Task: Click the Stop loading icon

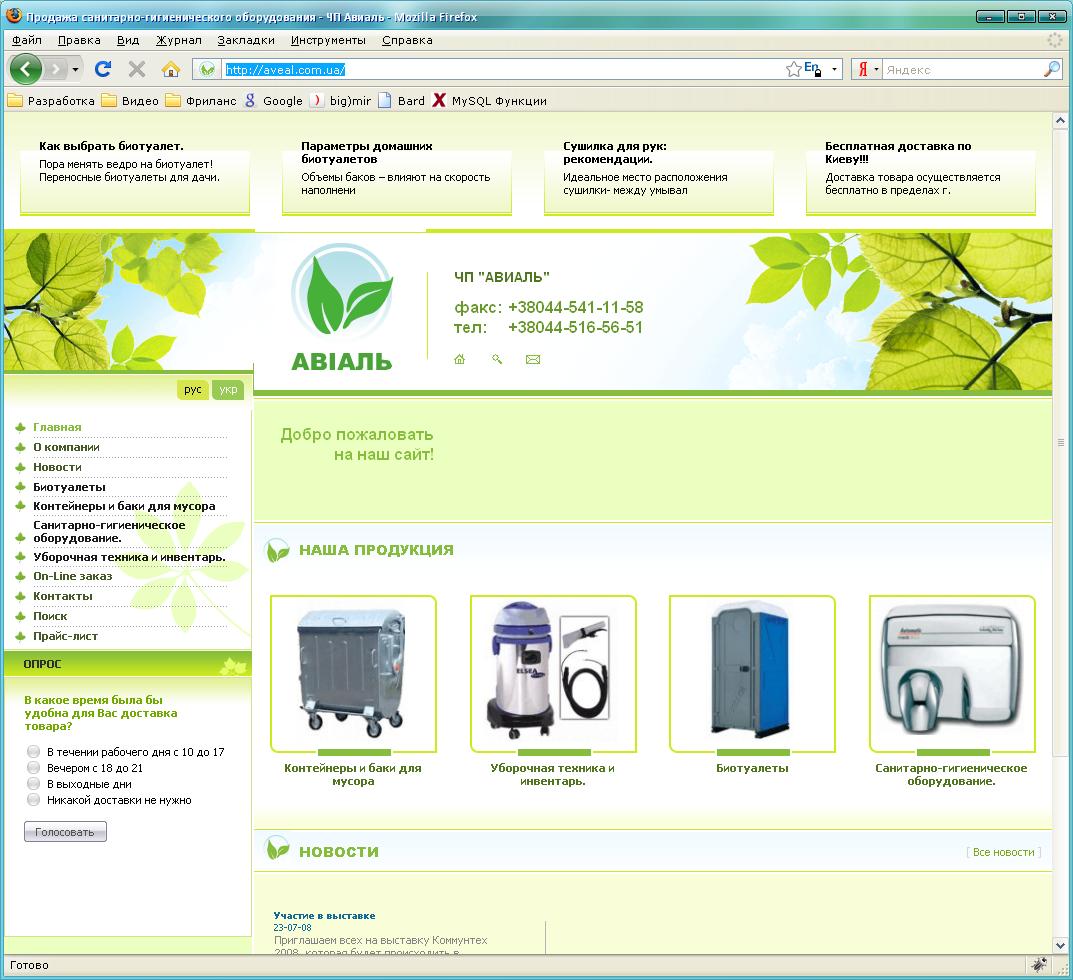Action: click(137, 69)
